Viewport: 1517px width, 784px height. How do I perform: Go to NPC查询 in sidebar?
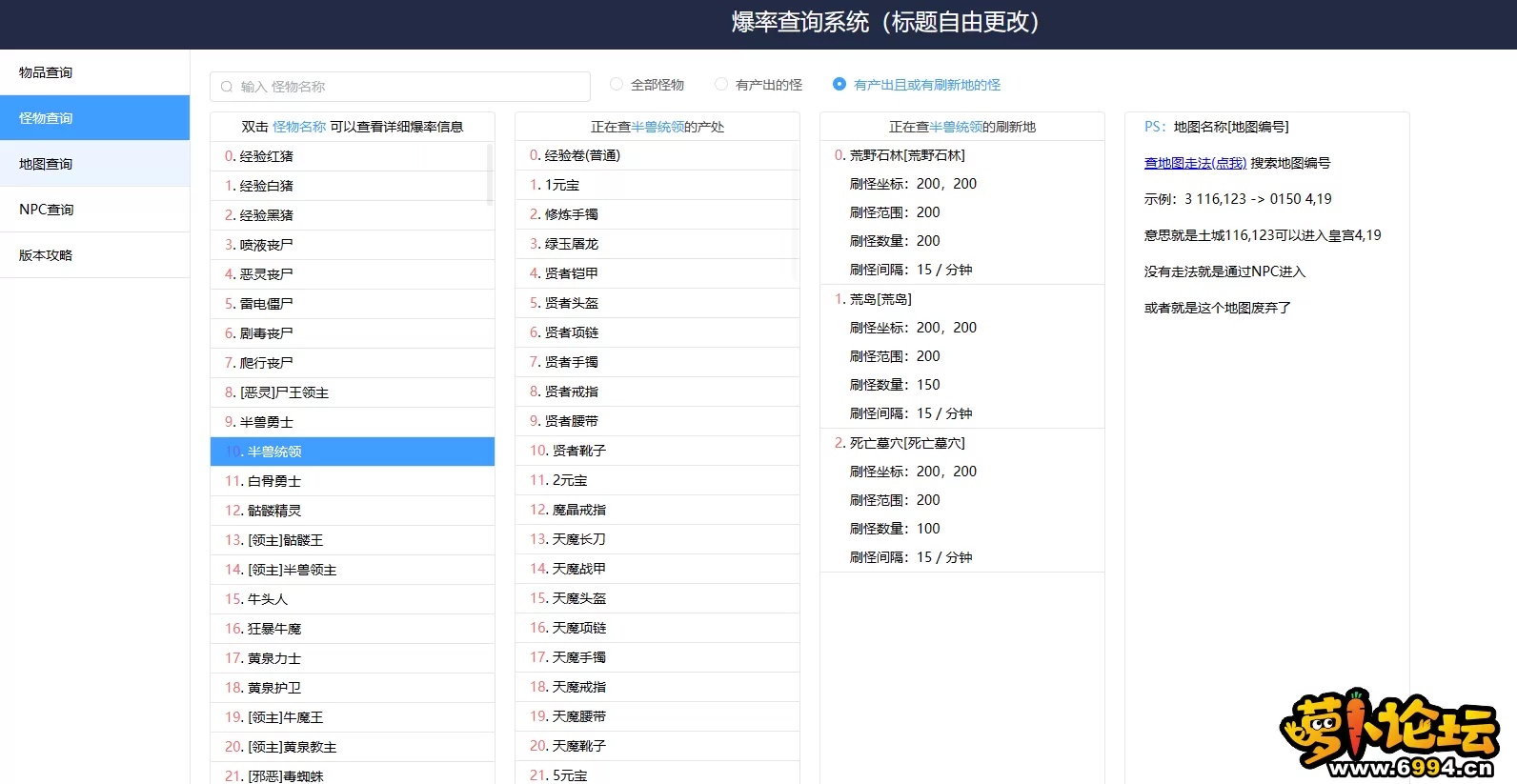click(x=94, y=210)
